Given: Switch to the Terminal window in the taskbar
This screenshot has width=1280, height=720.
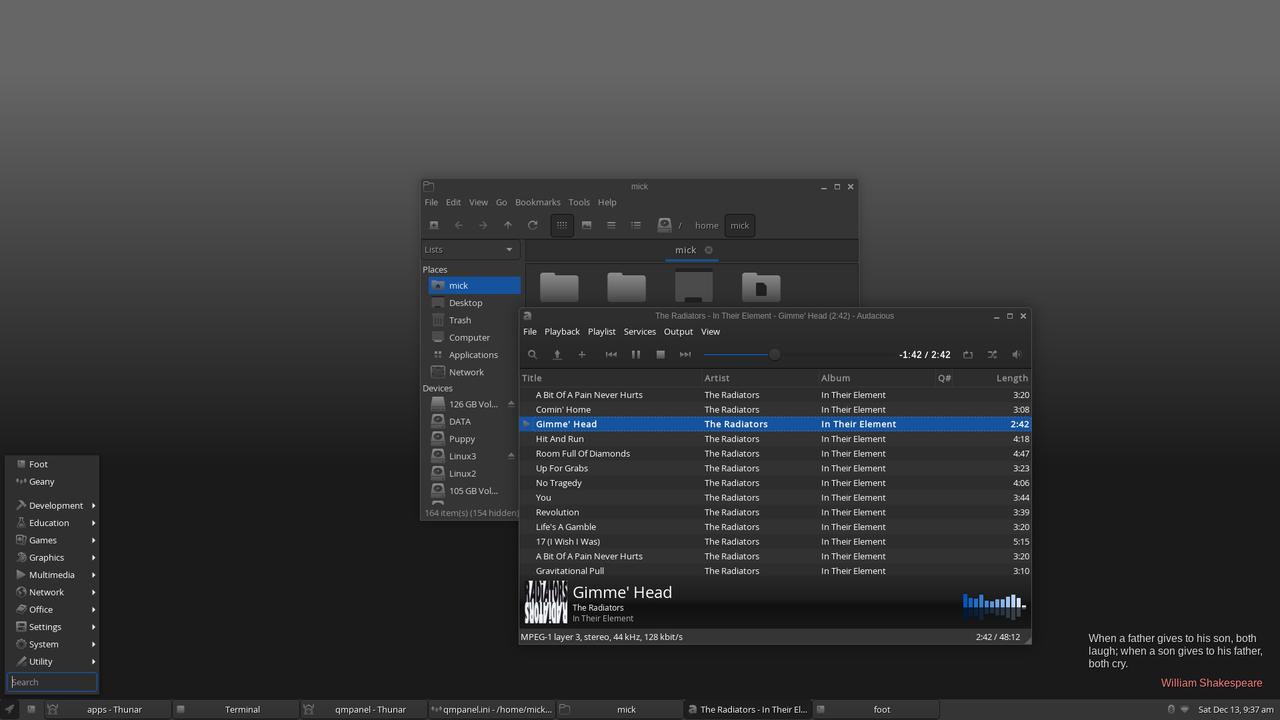Looking at the screenshot, I should tap(234, 709).
